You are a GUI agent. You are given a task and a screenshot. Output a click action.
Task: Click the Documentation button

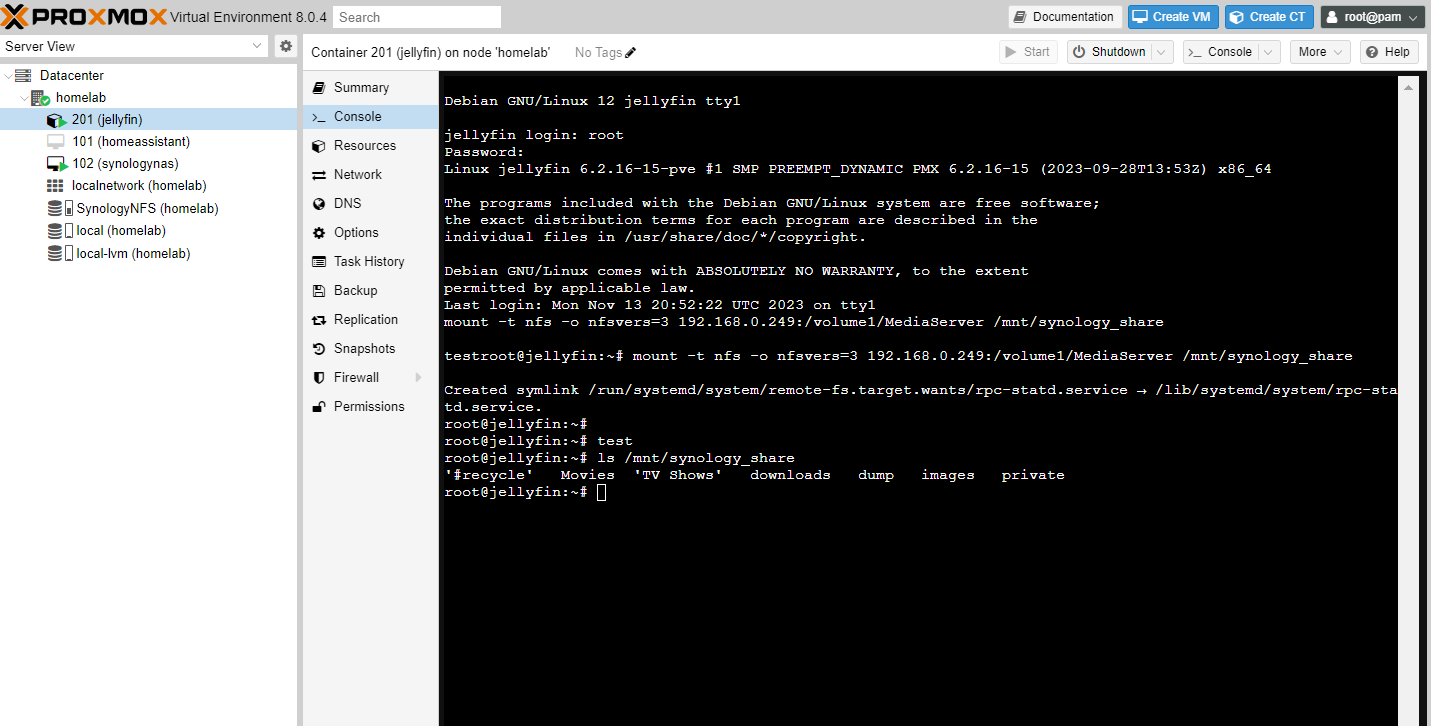tap(1065, 17)
